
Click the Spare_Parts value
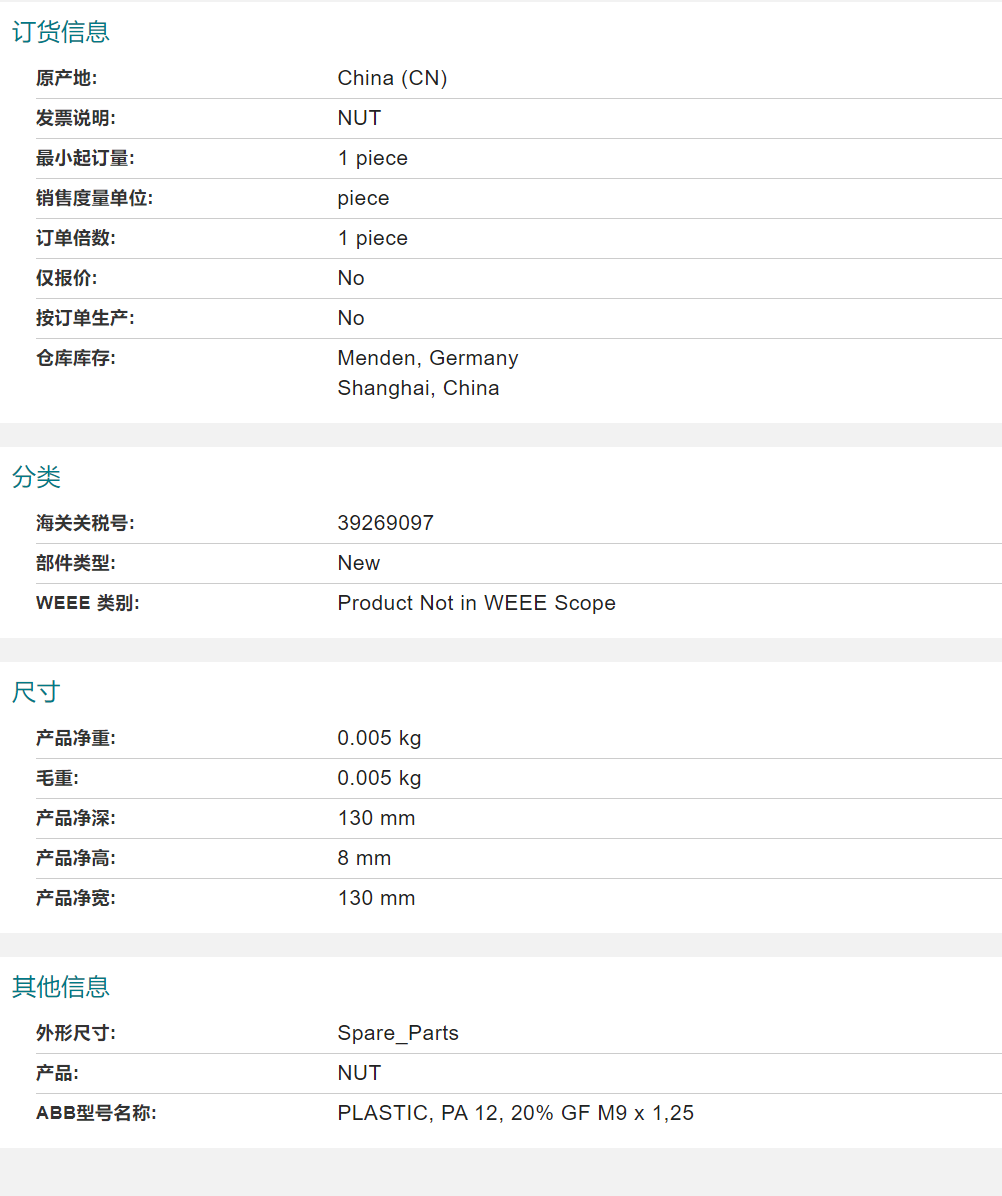pos(398,1033)
